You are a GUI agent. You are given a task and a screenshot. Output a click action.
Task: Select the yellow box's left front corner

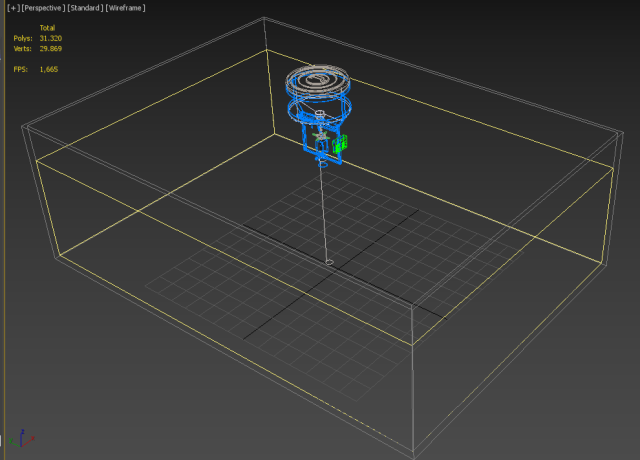37,159
